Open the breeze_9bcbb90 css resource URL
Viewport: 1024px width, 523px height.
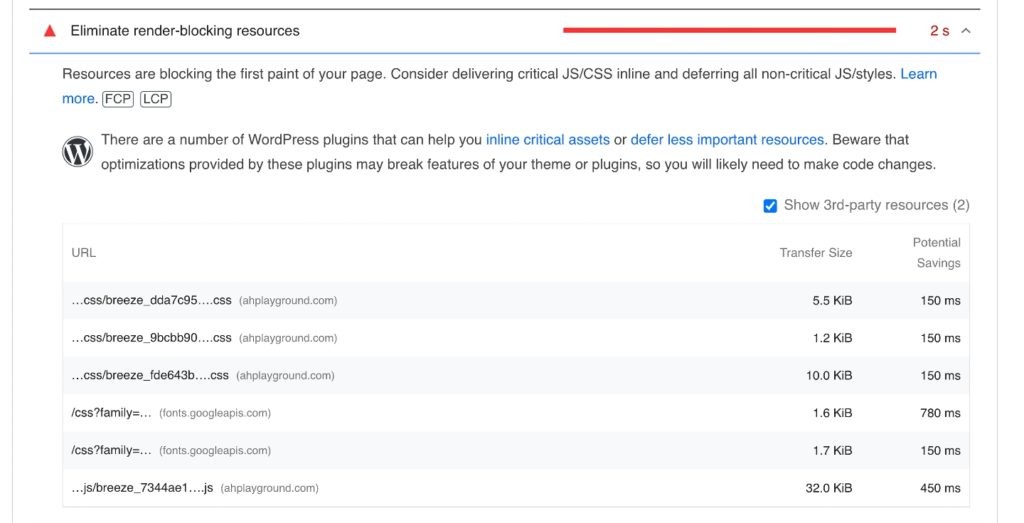[x=151, y=338]
